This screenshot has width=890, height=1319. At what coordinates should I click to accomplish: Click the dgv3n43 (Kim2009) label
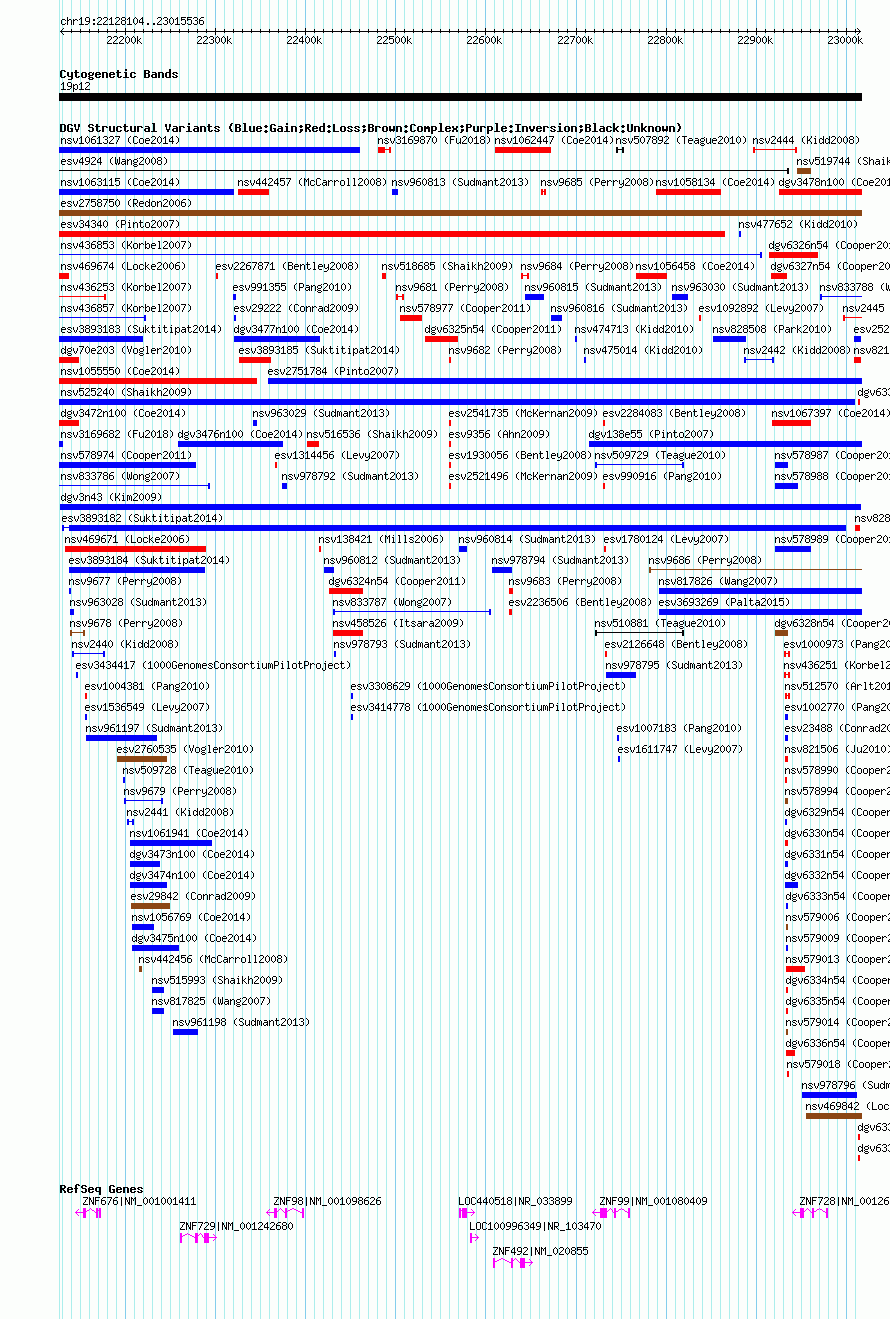coord(111,497)
